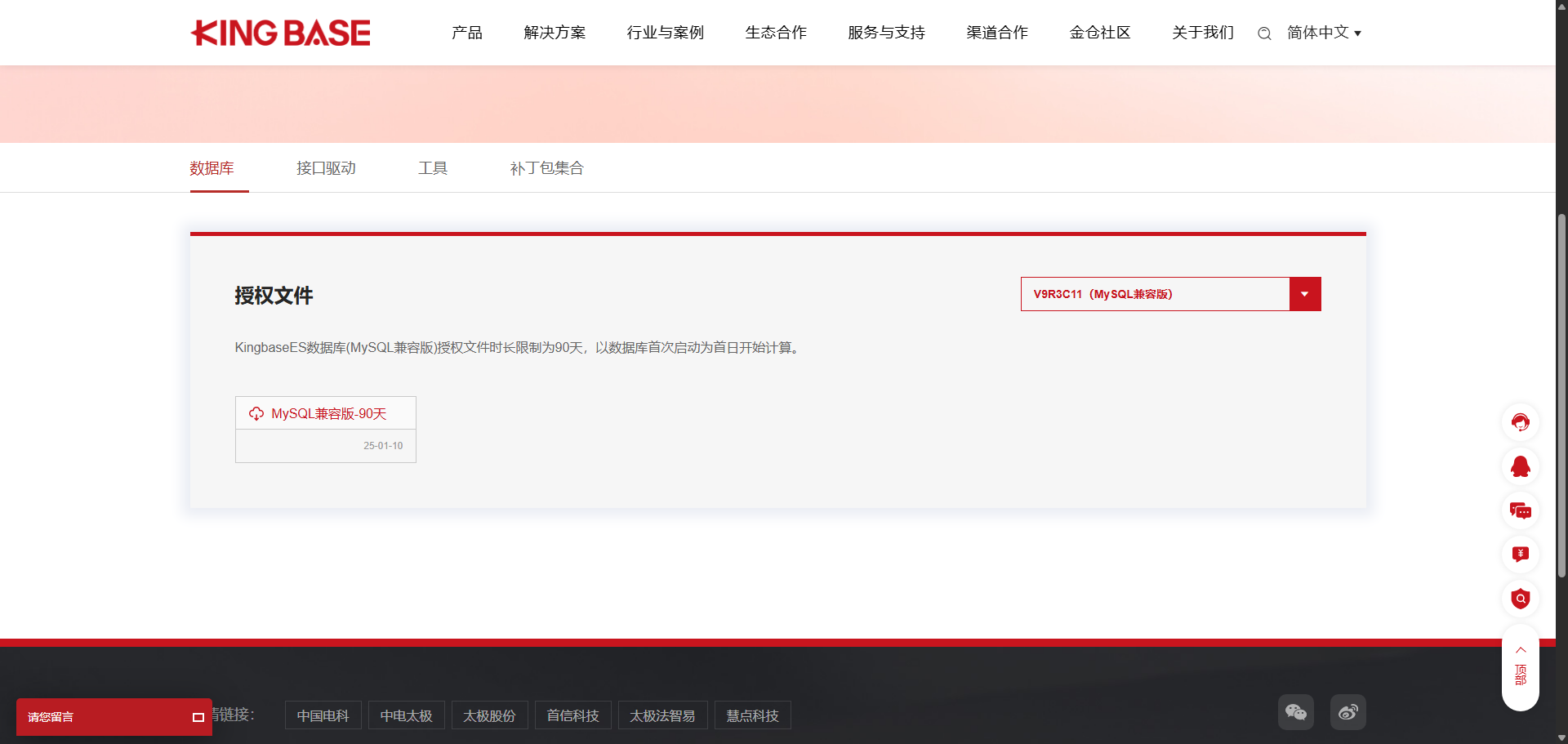
Task: Click the KINGBASE logo
Action: [x=280, y=33]
